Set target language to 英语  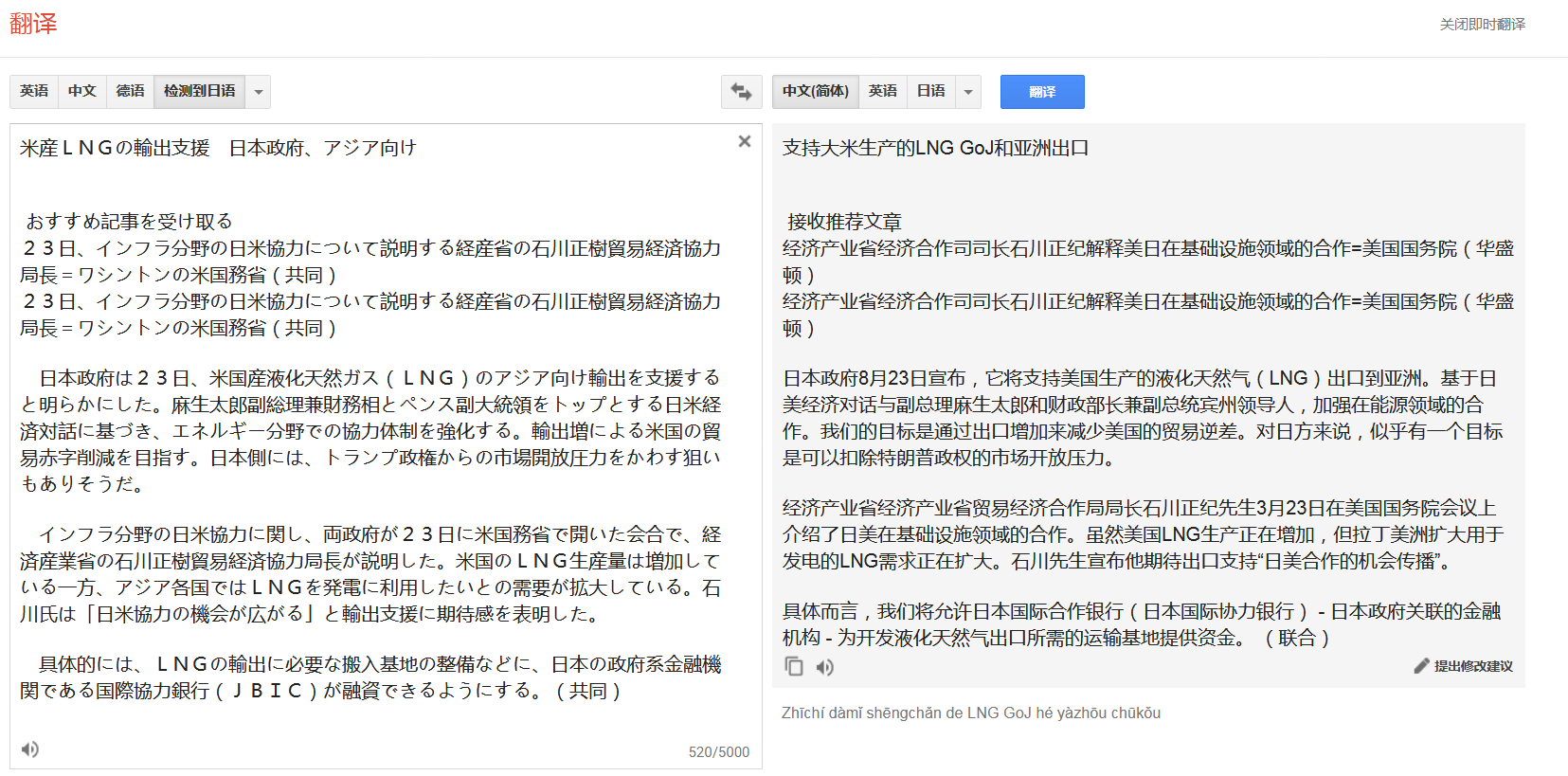pos(883,91)
